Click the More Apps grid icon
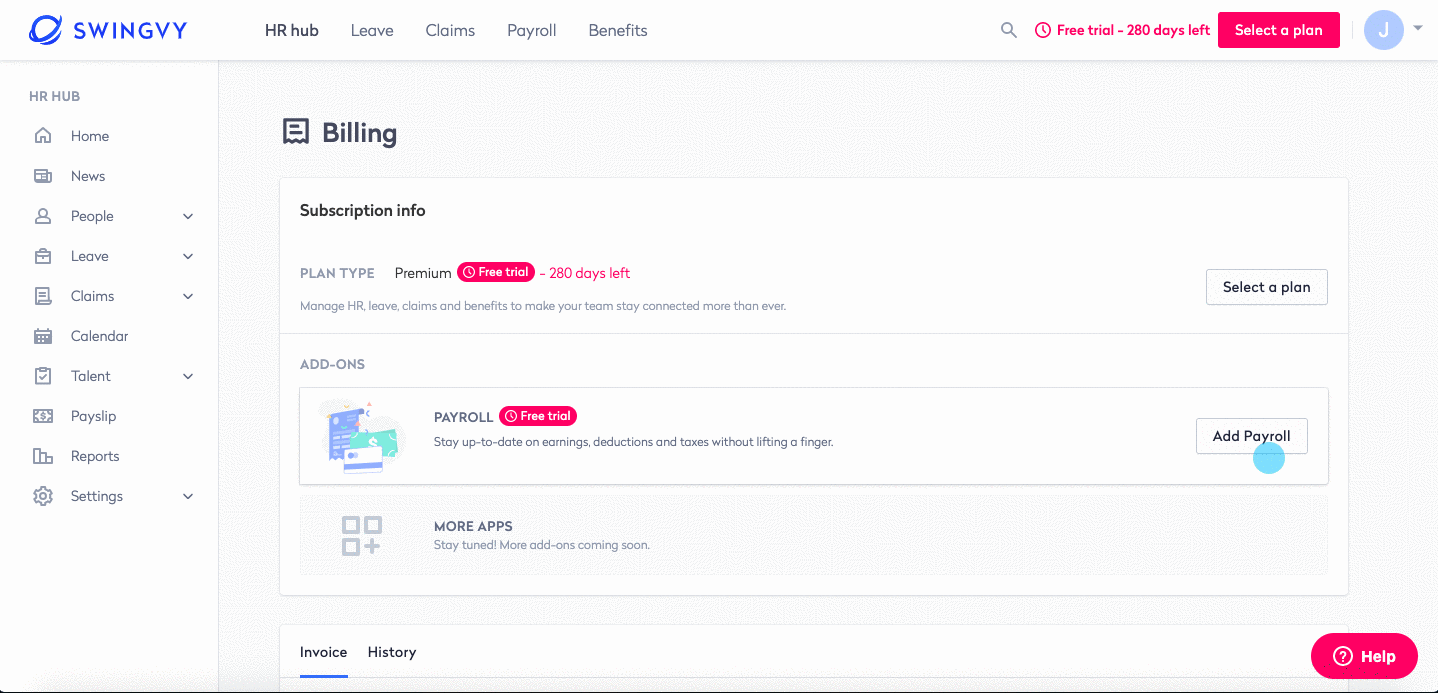This screenshot has height=693, width=1438. pos(361,535)
